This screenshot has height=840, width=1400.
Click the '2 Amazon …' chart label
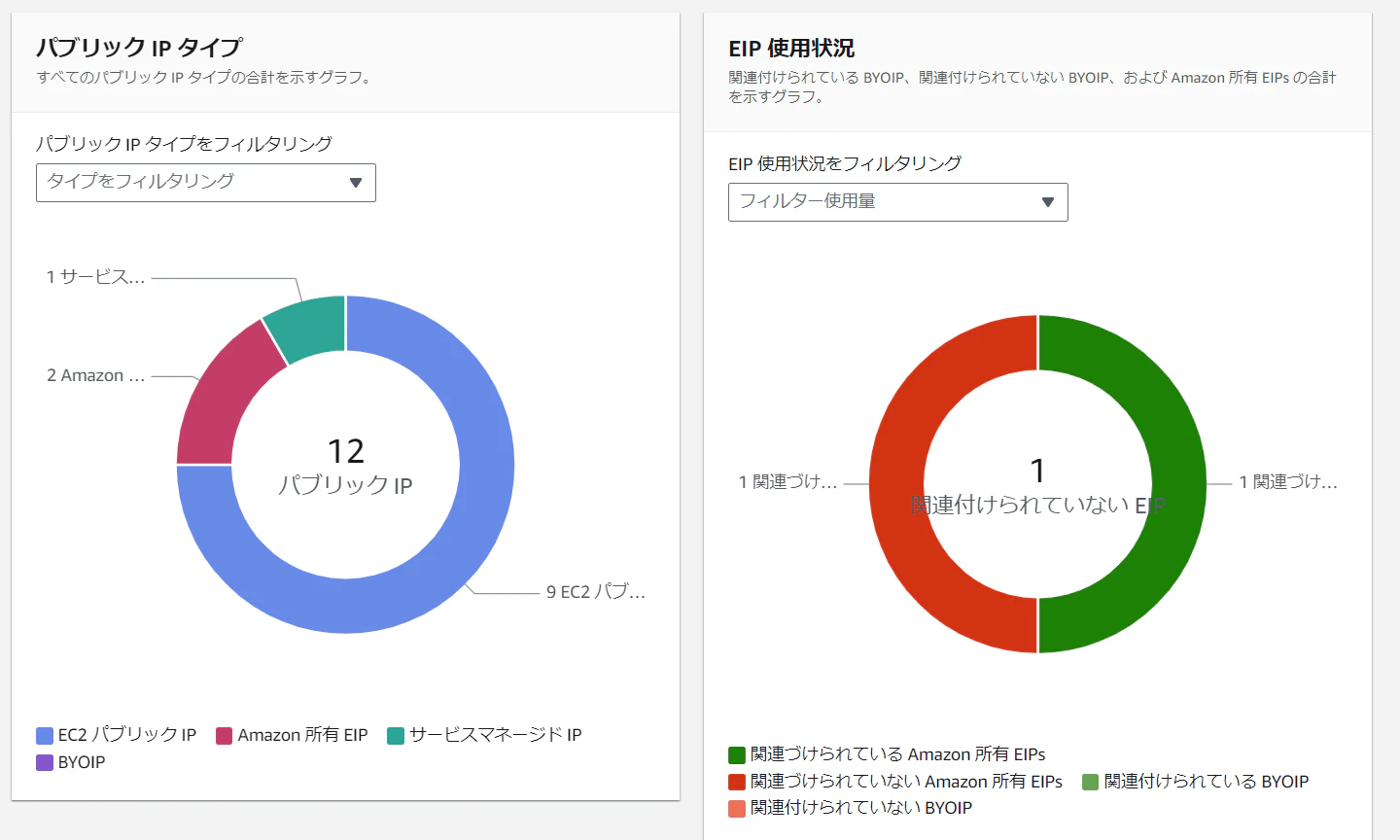click(96, 375)
